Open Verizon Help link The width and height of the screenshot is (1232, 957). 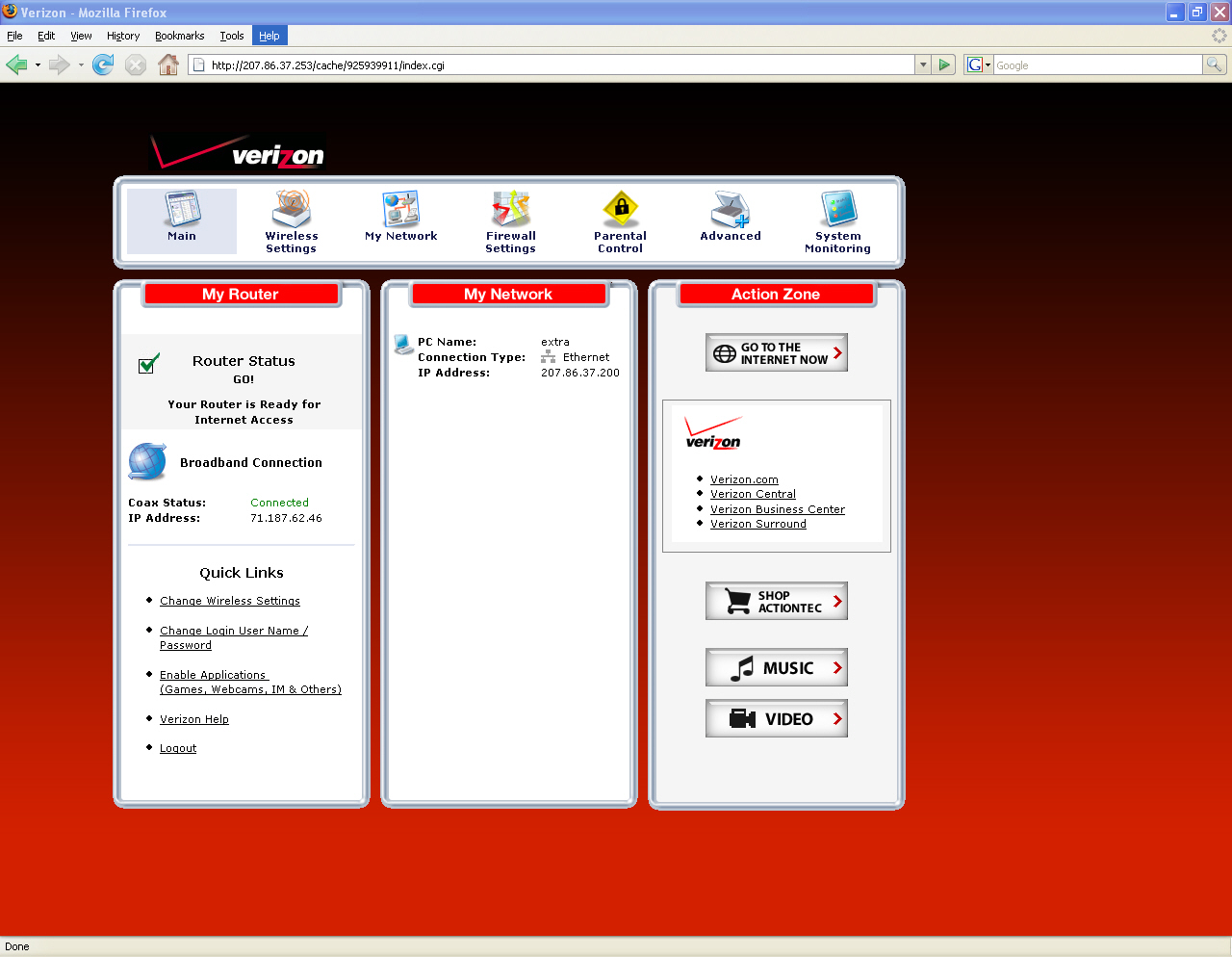pyautogui.click(x=194, y=719)
